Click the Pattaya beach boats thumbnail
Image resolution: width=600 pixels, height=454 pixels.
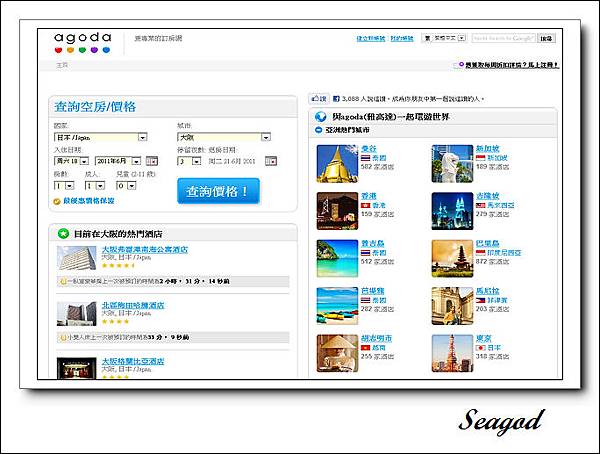(x=337, y=306)
